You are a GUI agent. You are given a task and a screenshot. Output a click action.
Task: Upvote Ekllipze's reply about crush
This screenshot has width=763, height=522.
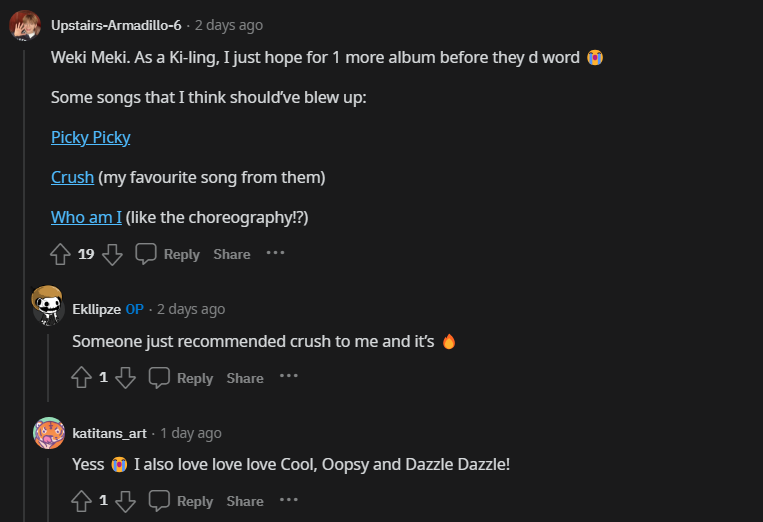[81, 378]
